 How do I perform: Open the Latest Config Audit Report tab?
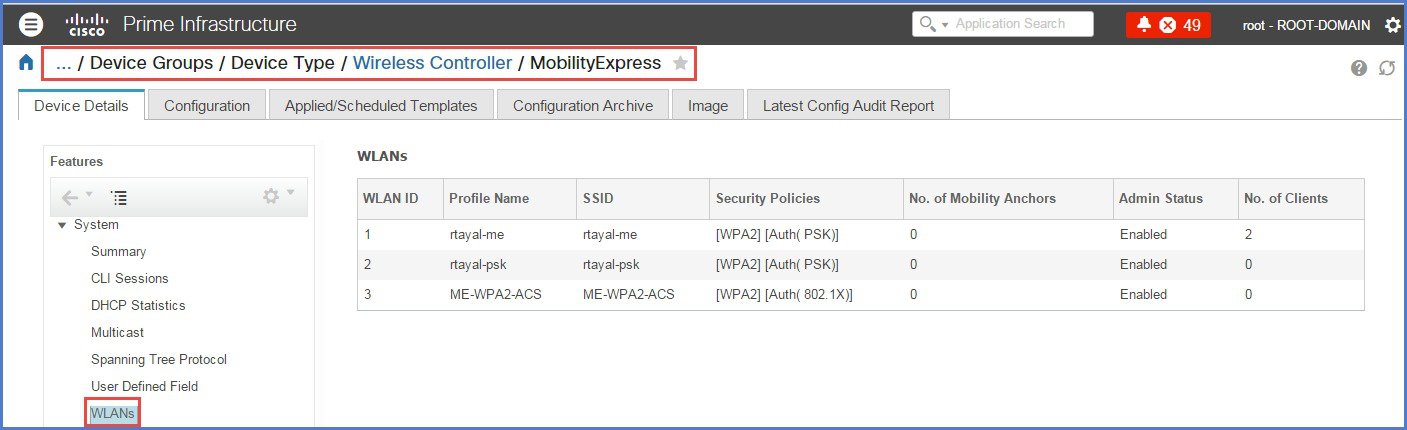click(847, 105)
